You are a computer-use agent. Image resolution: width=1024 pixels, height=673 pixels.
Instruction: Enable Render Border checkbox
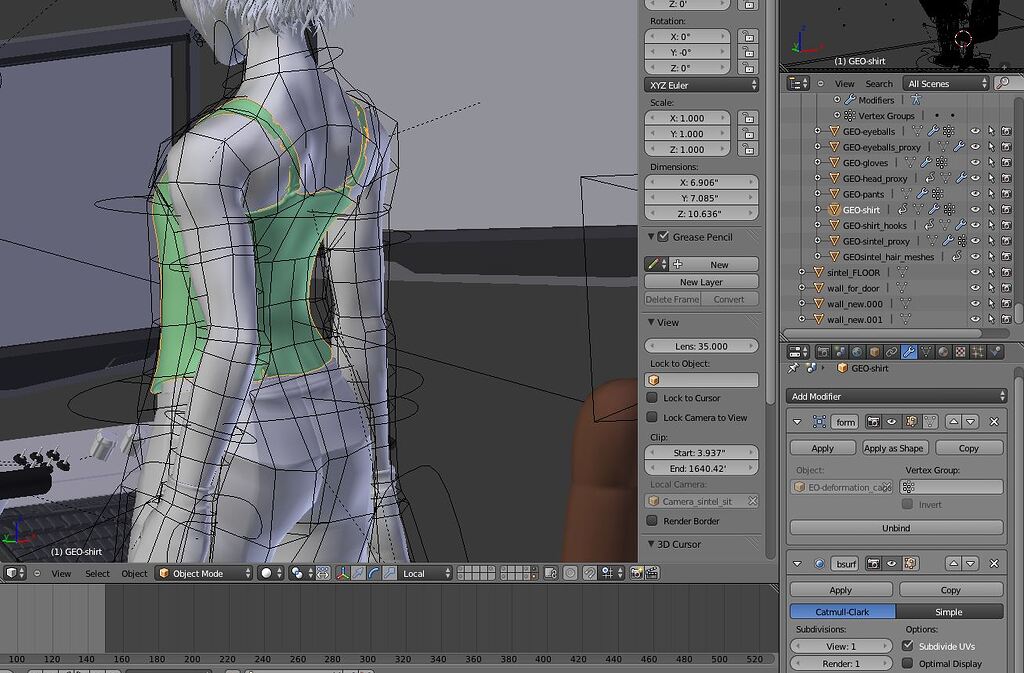[x=652, y=521]
